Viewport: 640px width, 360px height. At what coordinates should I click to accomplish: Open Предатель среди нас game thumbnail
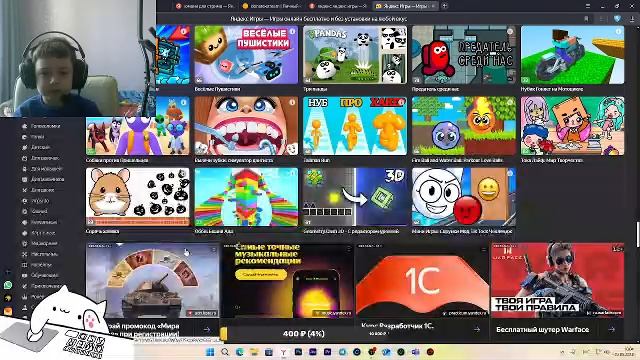464,55
